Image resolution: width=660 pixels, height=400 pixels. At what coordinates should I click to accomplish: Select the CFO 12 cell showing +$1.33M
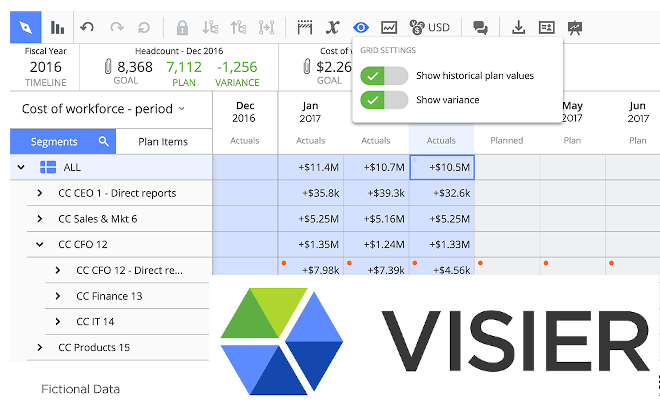442,245
